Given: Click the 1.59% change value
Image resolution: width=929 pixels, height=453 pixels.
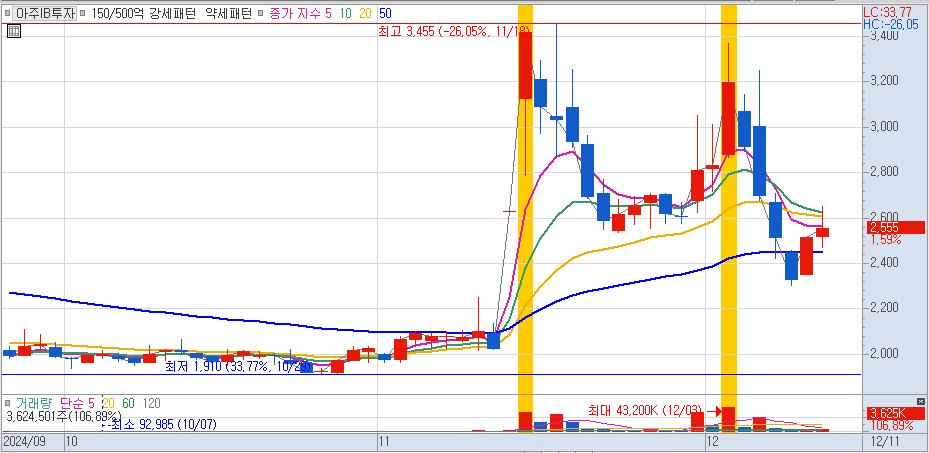Looking at the screenshot, I should [x=886, y=240].
